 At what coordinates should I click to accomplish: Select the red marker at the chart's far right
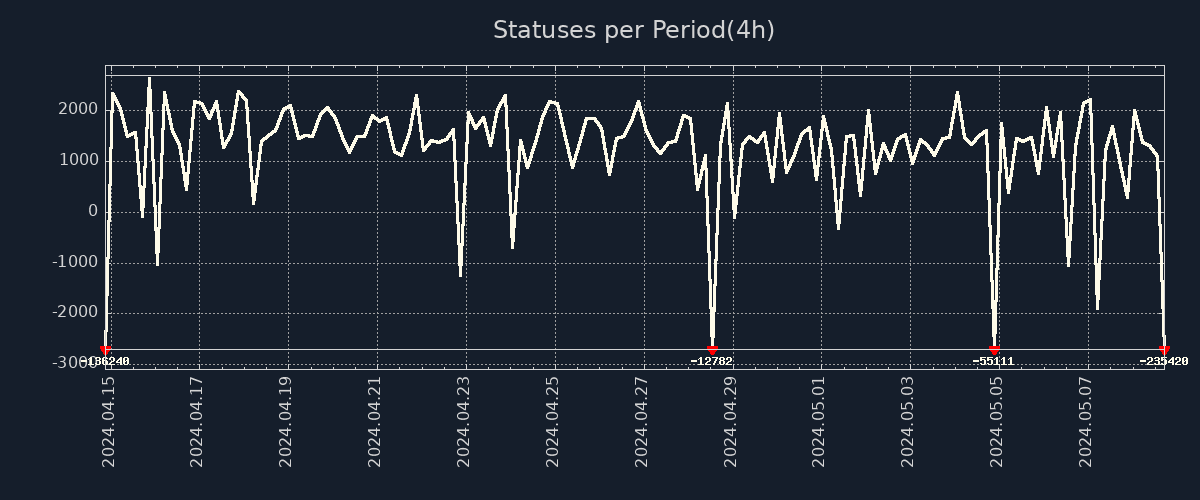click(x=1164, y=350)
